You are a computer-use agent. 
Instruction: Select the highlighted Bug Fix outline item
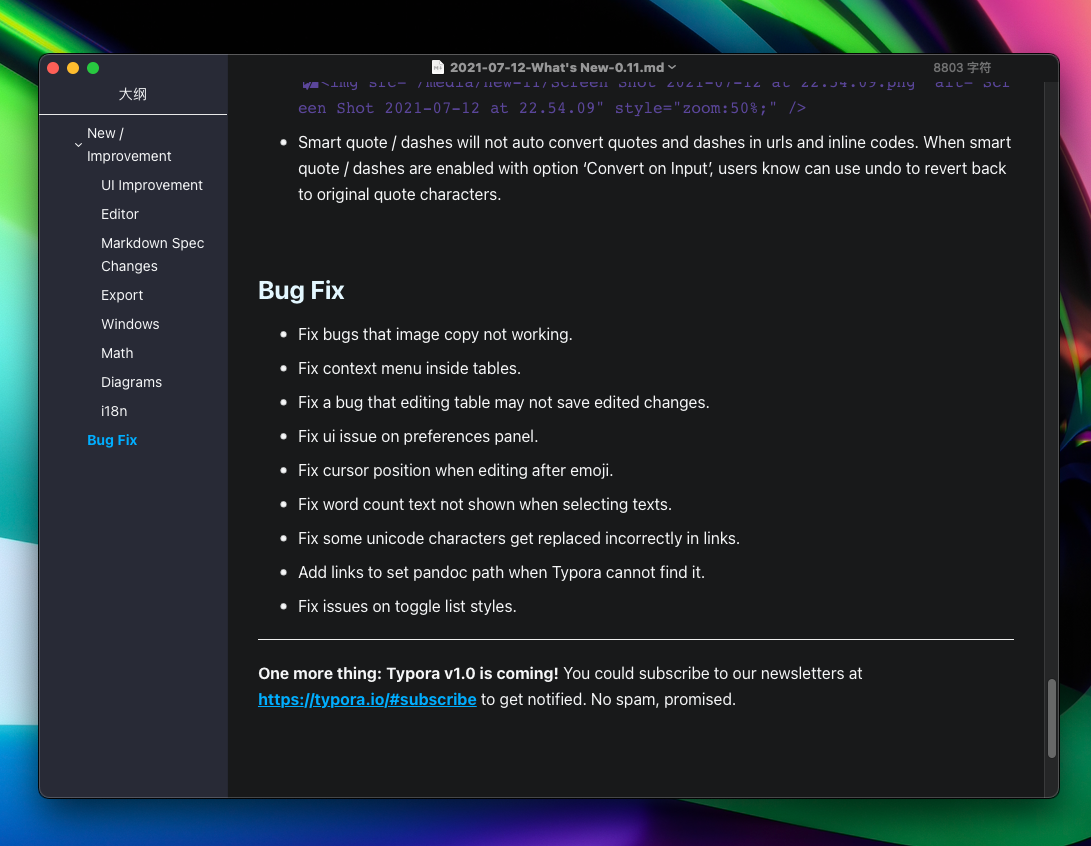112,440
